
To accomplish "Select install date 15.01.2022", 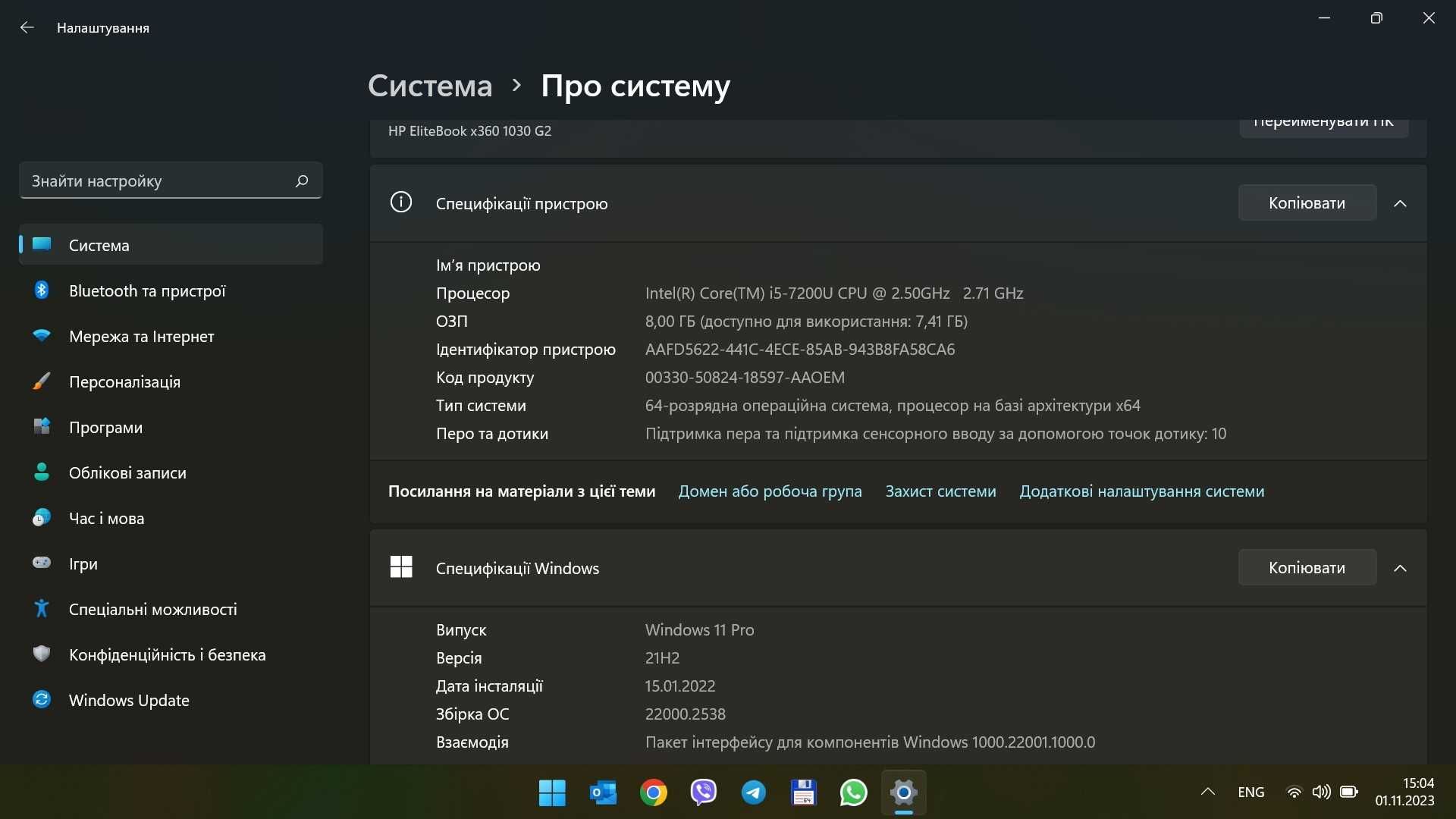I will coord(680,686).
